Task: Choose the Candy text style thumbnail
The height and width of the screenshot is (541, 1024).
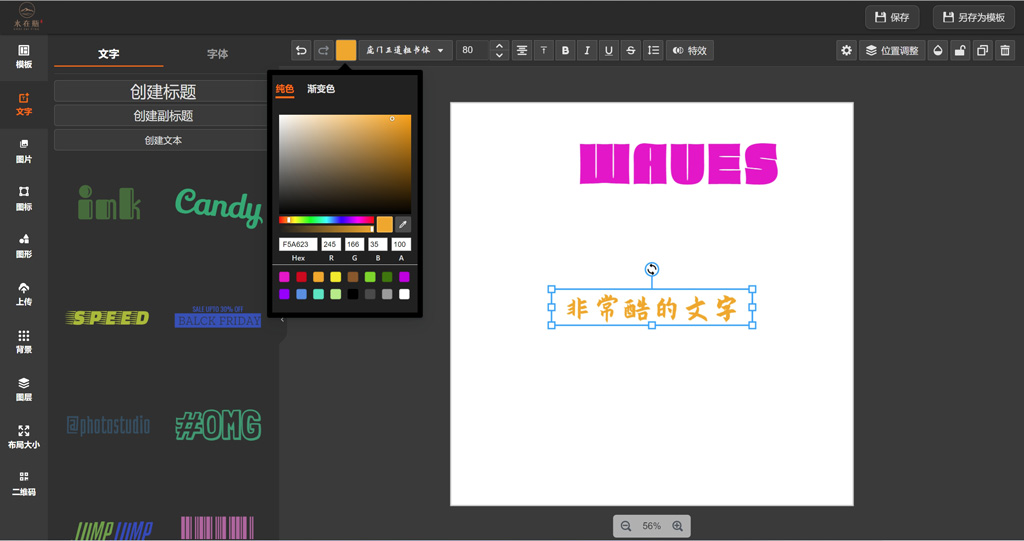Action: (218, 208)
